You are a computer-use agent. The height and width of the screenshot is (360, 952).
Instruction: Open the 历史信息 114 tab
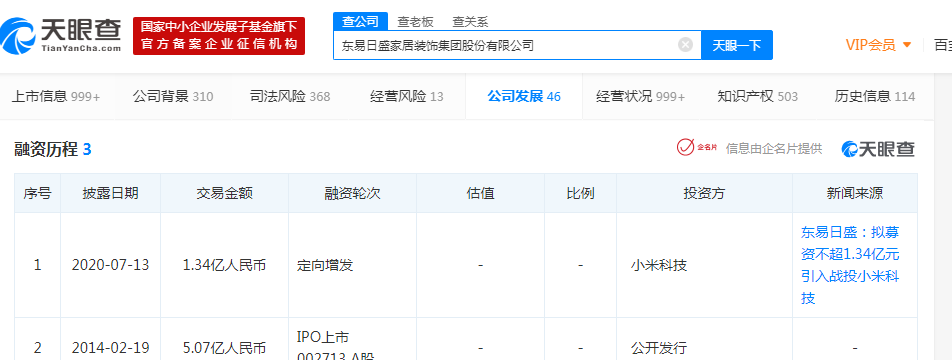(x=874, y=96)
